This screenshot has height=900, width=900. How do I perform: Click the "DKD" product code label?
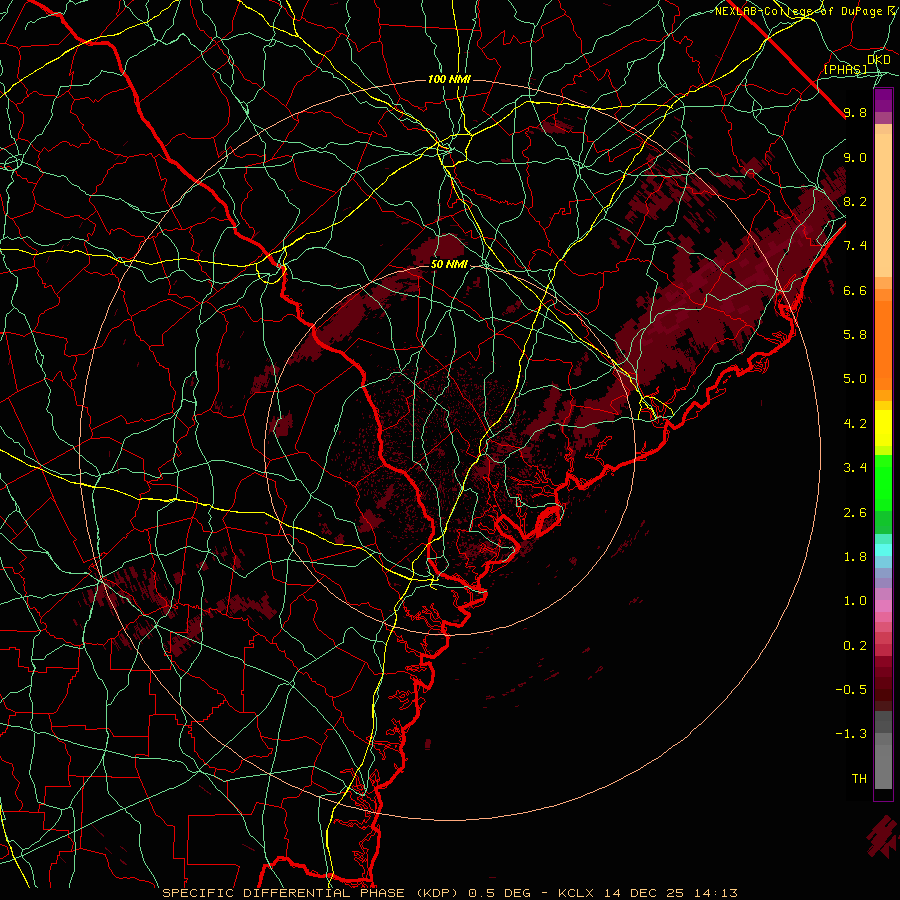pos(879,60)
